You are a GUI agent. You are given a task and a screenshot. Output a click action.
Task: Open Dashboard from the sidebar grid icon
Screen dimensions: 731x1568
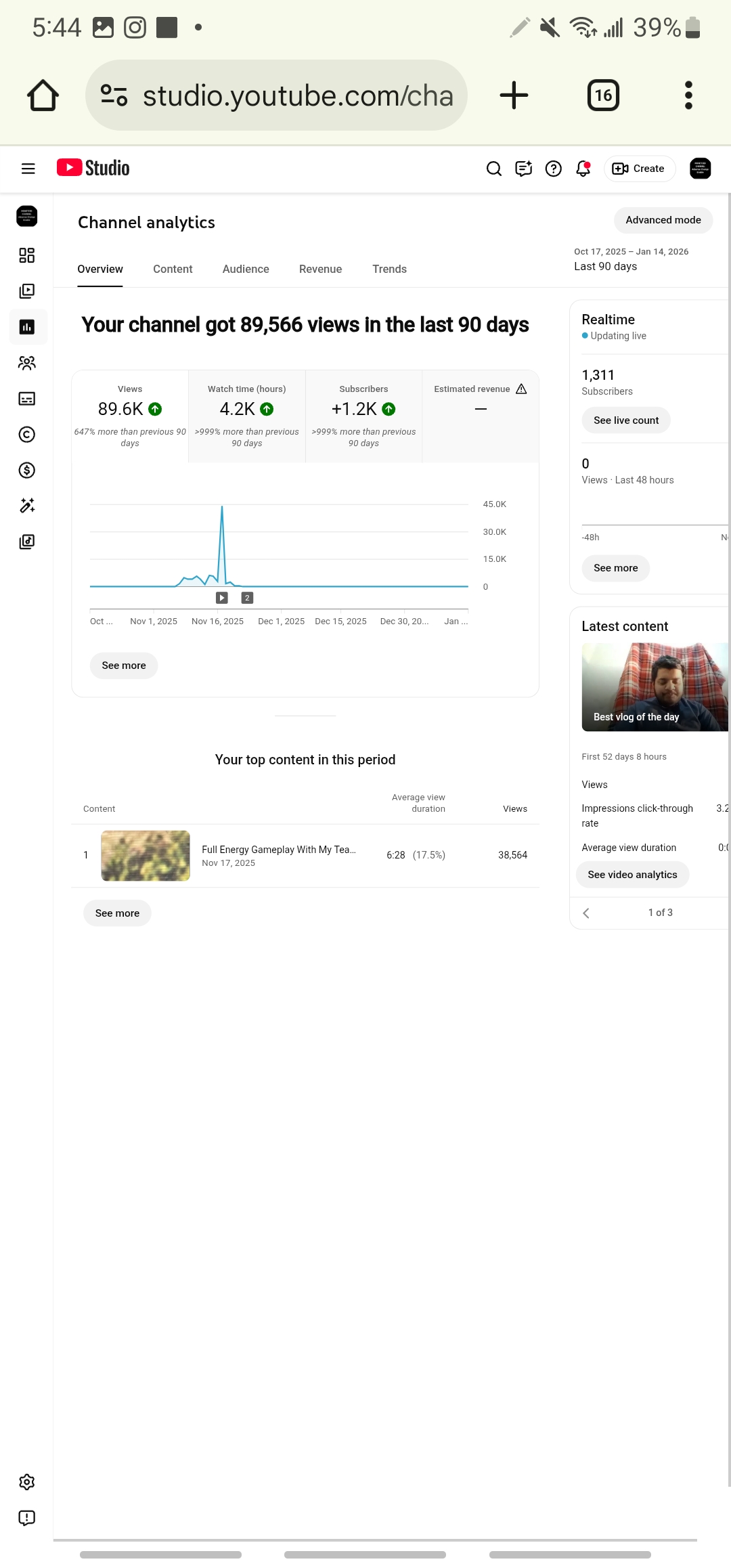tap(27, 255)
